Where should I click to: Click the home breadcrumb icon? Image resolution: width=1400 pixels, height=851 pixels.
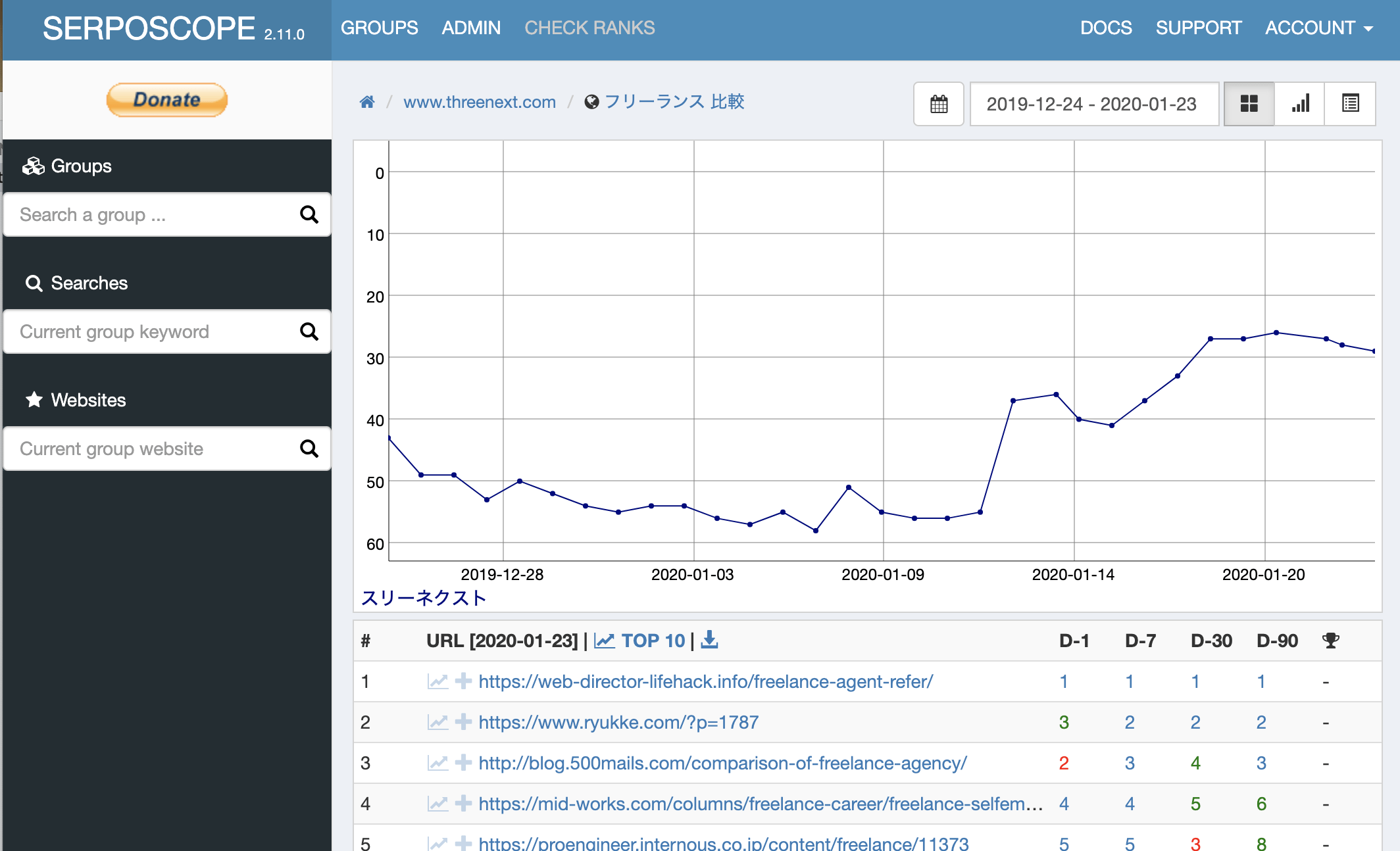(367, 102)
